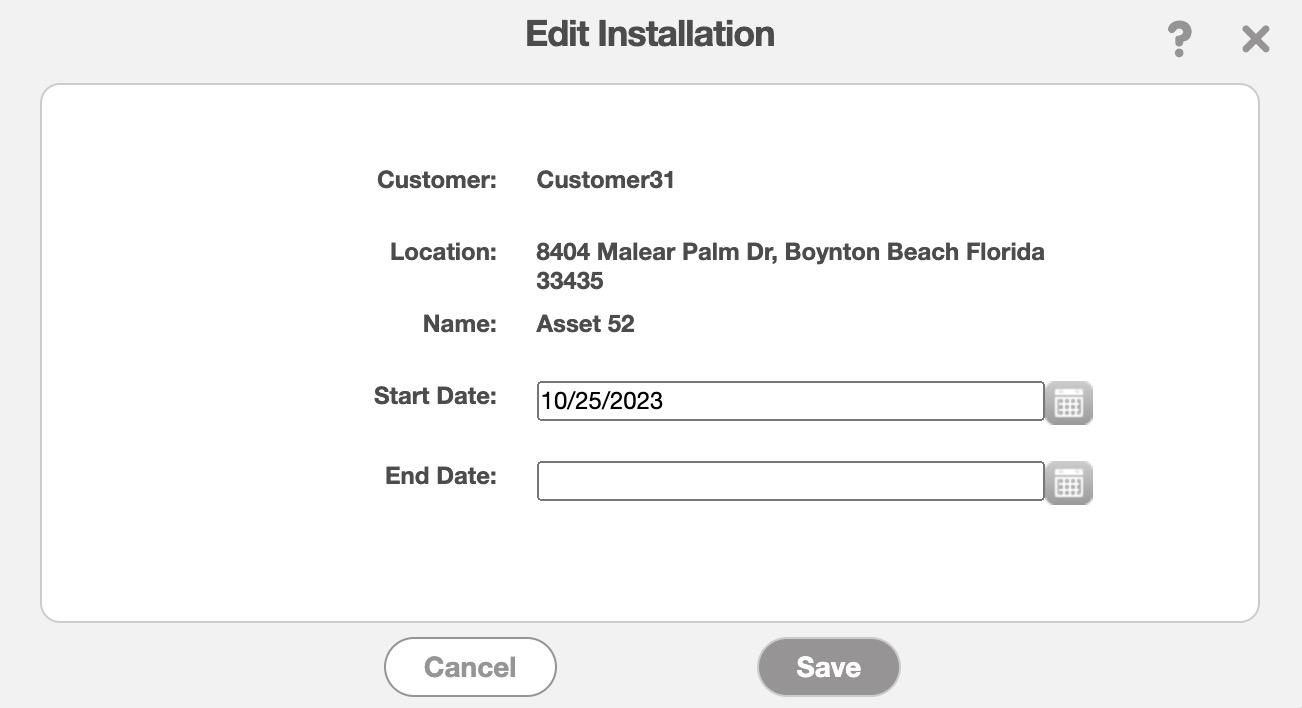This screenshot has width=1302, height=708.
Task: Open the help question mark icon
Action: pyautogui.click(x=1180, y=40)
